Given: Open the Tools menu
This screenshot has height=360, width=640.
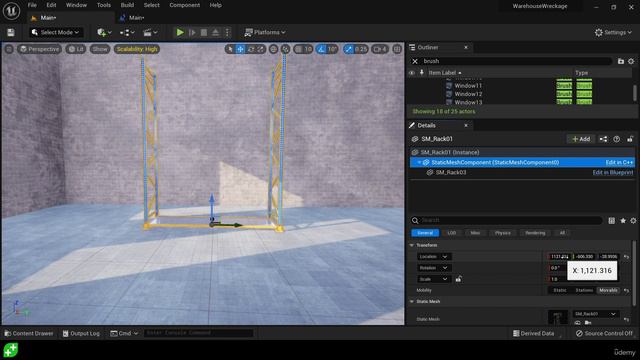Looking at the screenshot, I should 104,5.
